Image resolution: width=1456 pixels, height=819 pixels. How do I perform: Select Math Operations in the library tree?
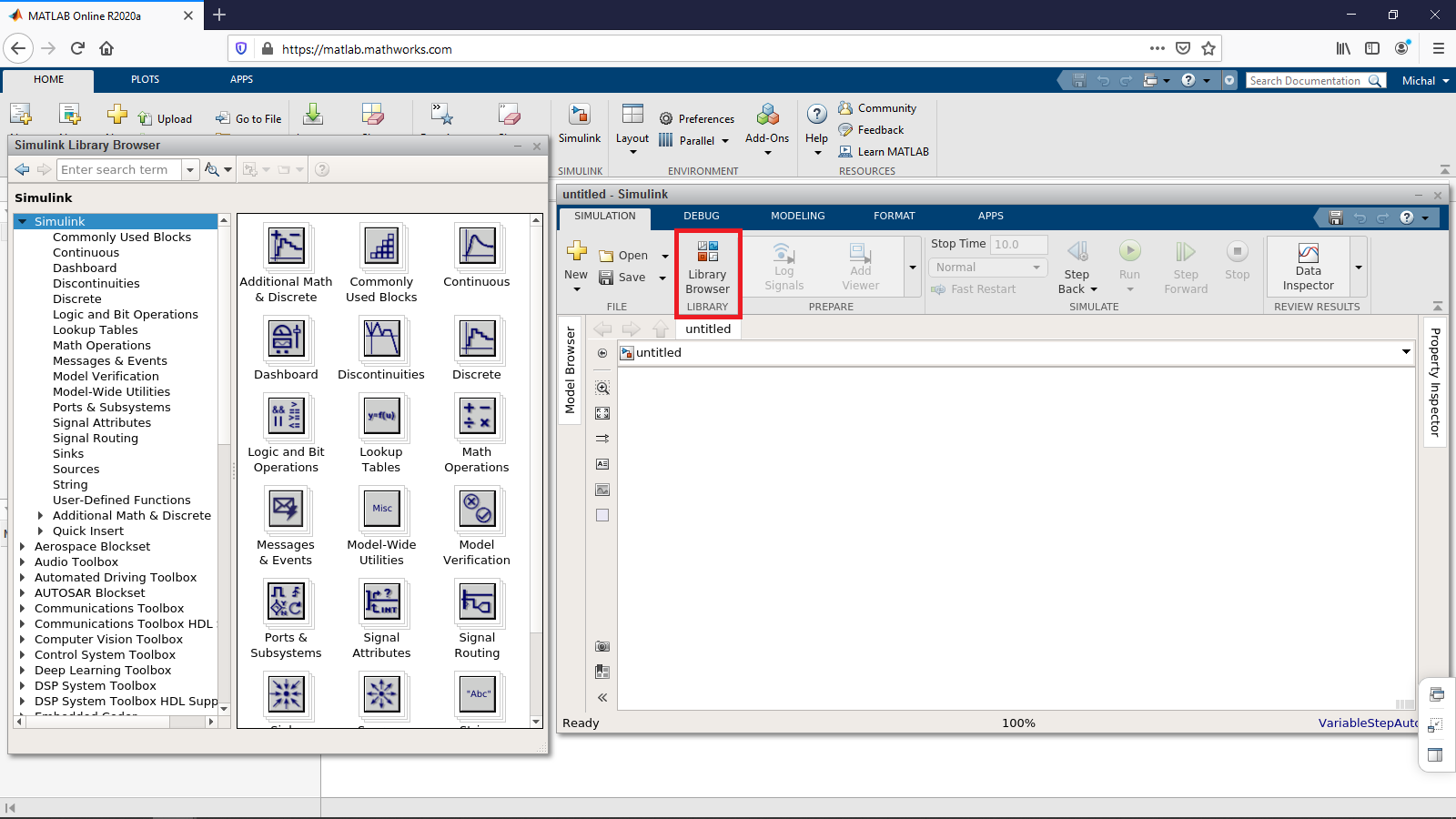(102, 345)
